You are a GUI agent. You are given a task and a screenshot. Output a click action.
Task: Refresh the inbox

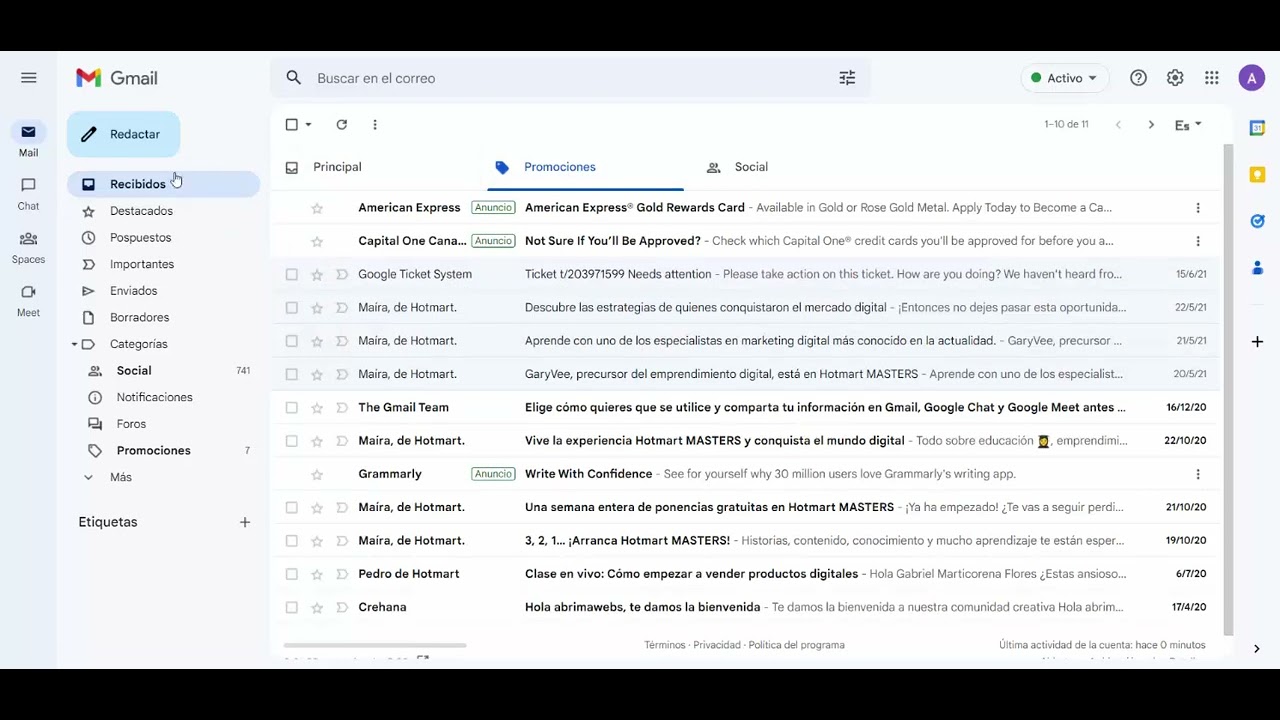(342, 125)
